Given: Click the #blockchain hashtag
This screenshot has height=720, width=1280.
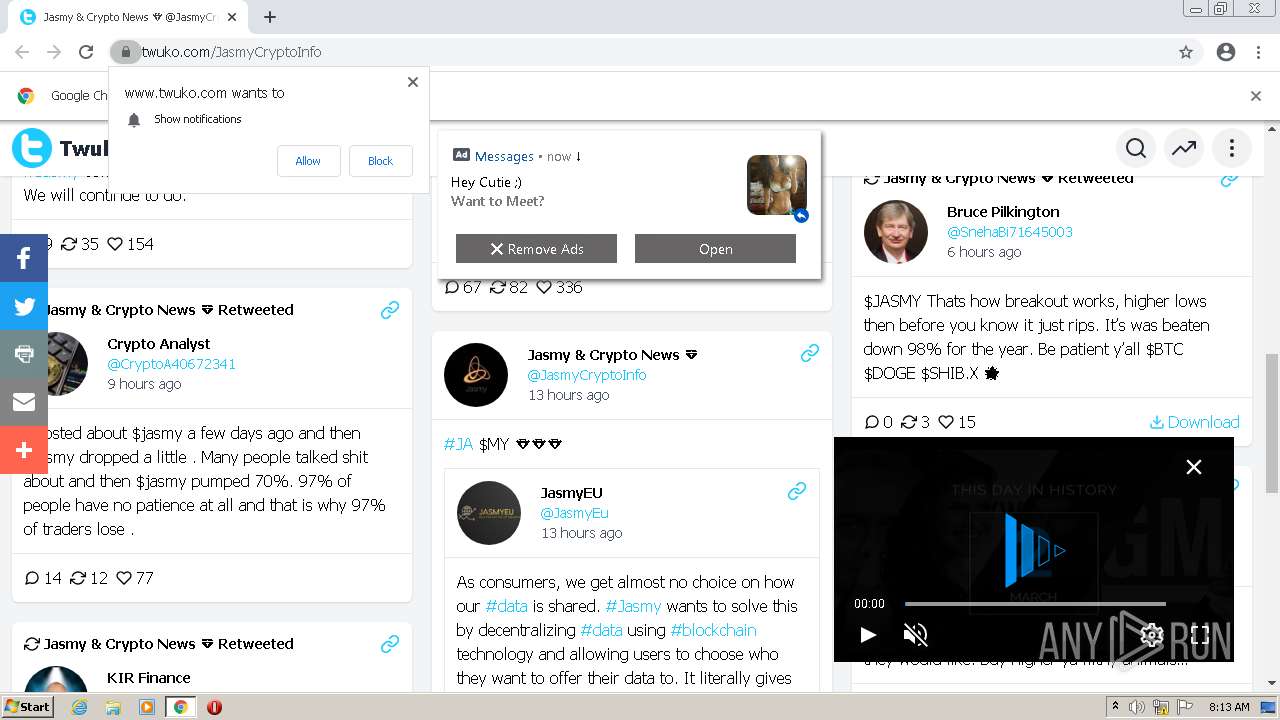Looking at the screenshot, I should pos(713,630).
